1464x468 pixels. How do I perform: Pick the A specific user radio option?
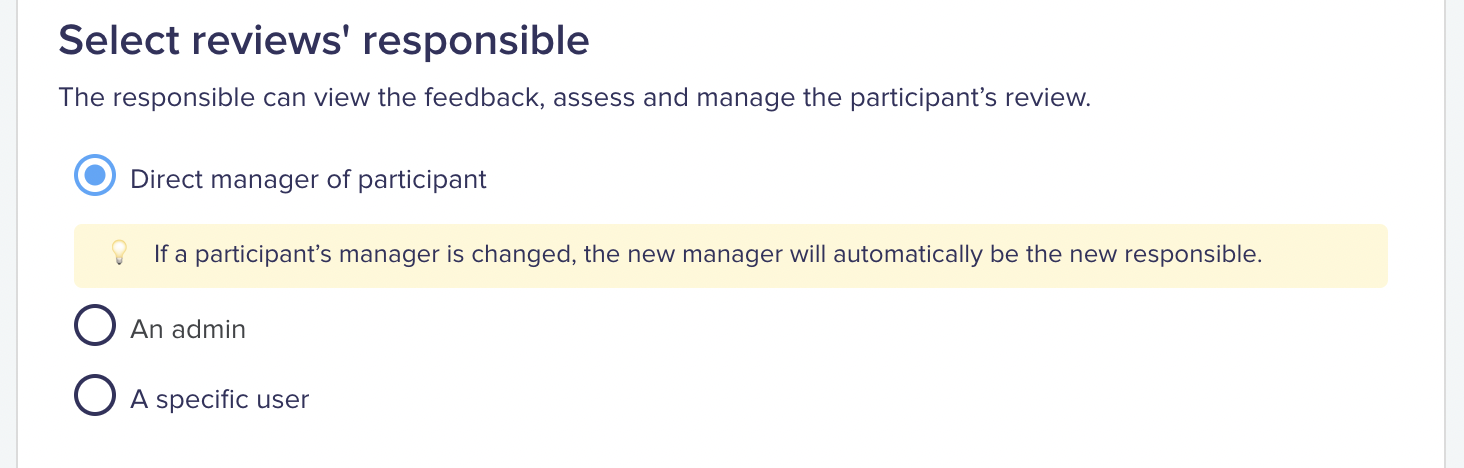95,395
